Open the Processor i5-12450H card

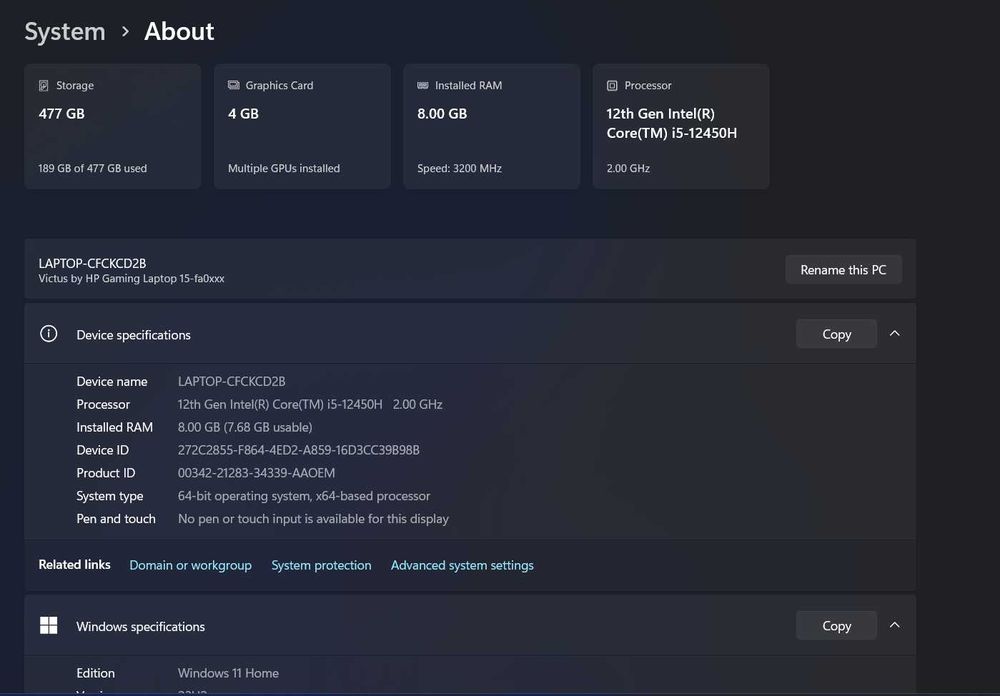point(680,126)
